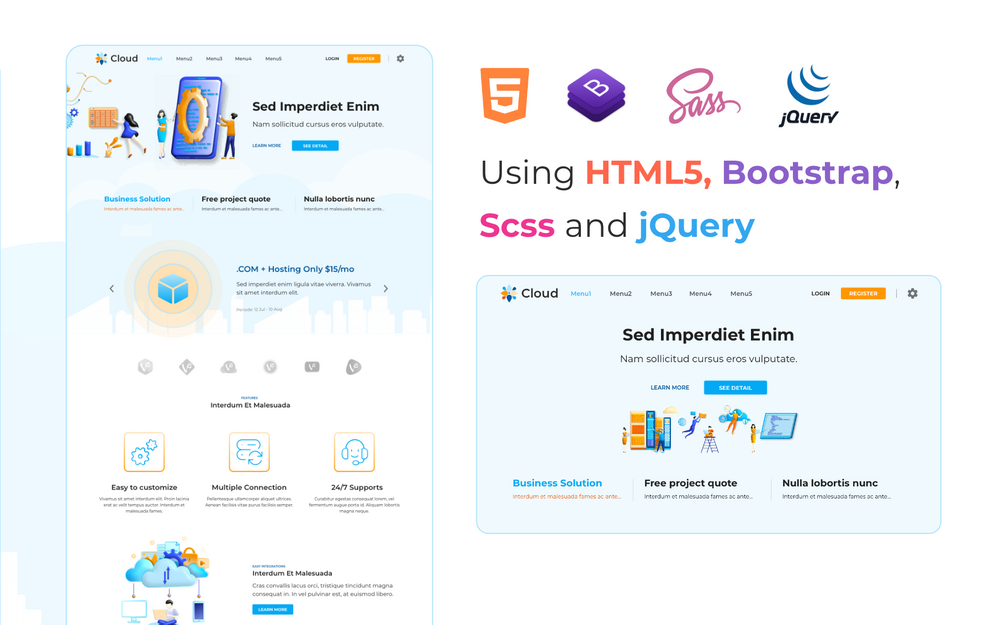
Task: Click the fifth grey partner logo
Action: 312,367
